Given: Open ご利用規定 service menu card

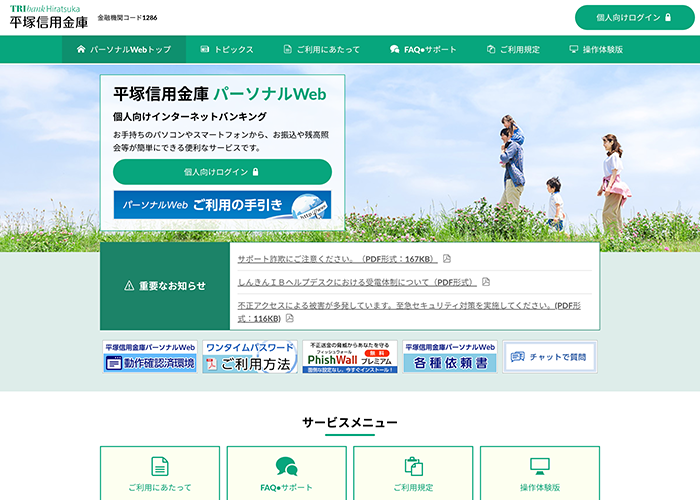Looking at the screenshot, I should point(413,473).
